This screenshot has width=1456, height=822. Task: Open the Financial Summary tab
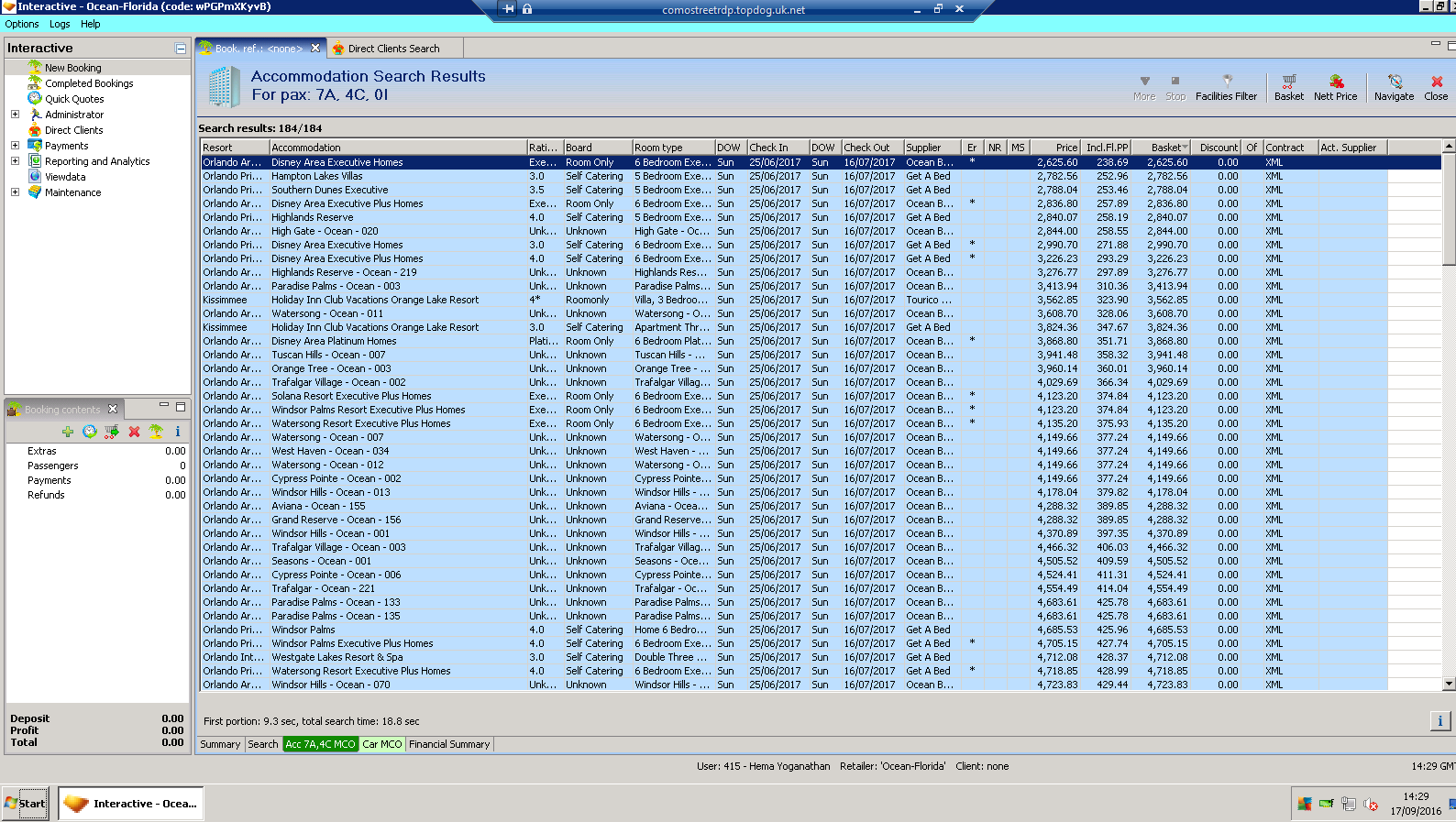[449, 744]
